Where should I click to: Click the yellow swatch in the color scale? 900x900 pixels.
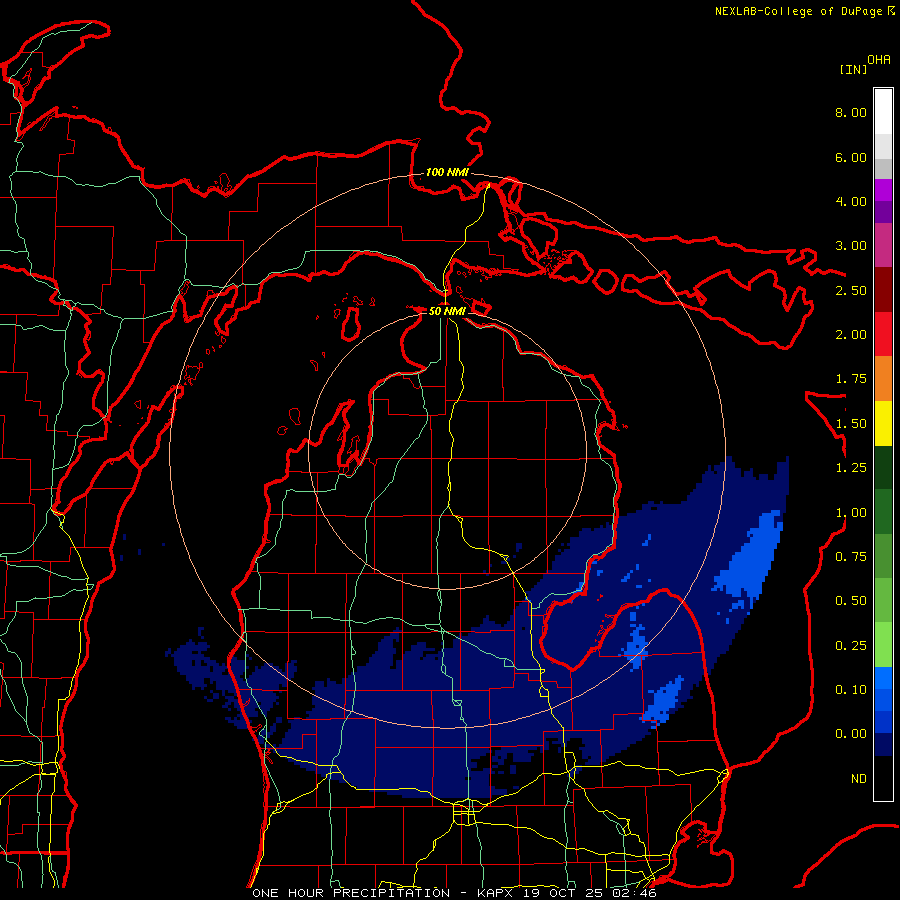click(x=883, y=424)
